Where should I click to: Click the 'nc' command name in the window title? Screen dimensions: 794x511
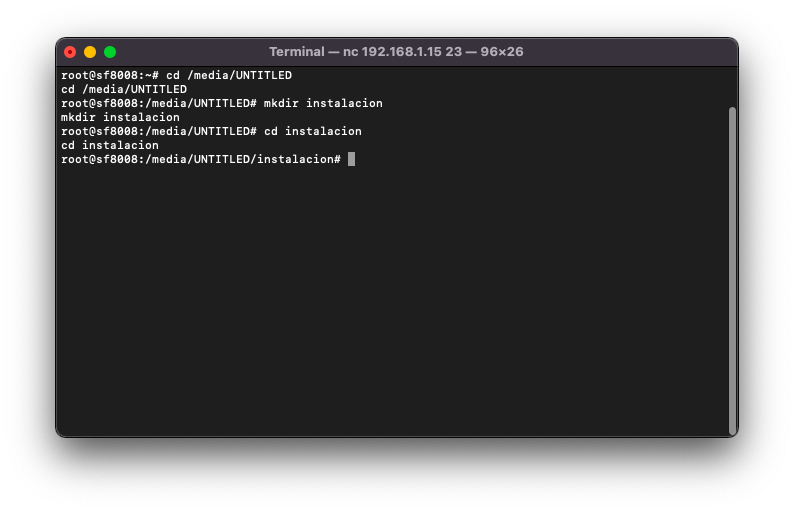(350, 52)
